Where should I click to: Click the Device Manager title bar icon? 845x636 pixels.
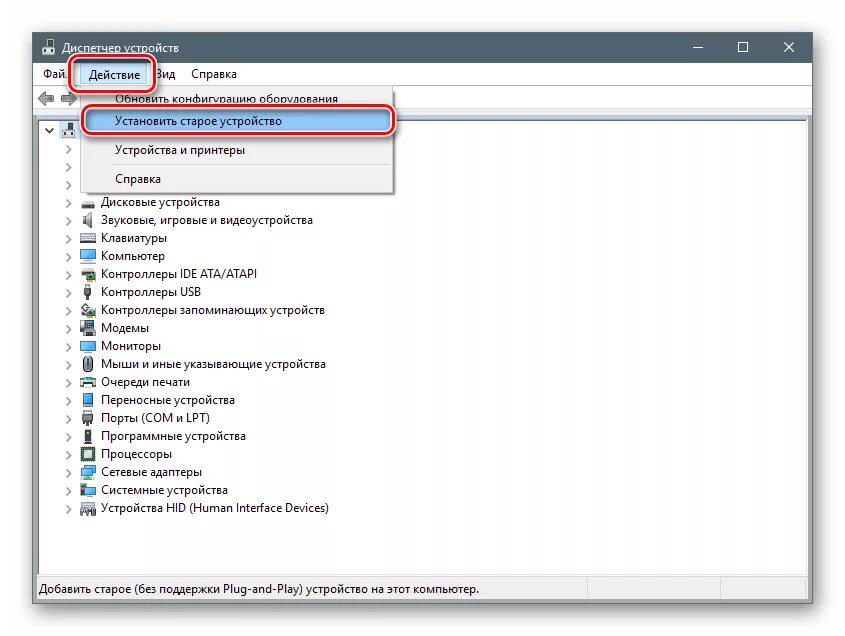pyautogui.click(x=49, y=47)
